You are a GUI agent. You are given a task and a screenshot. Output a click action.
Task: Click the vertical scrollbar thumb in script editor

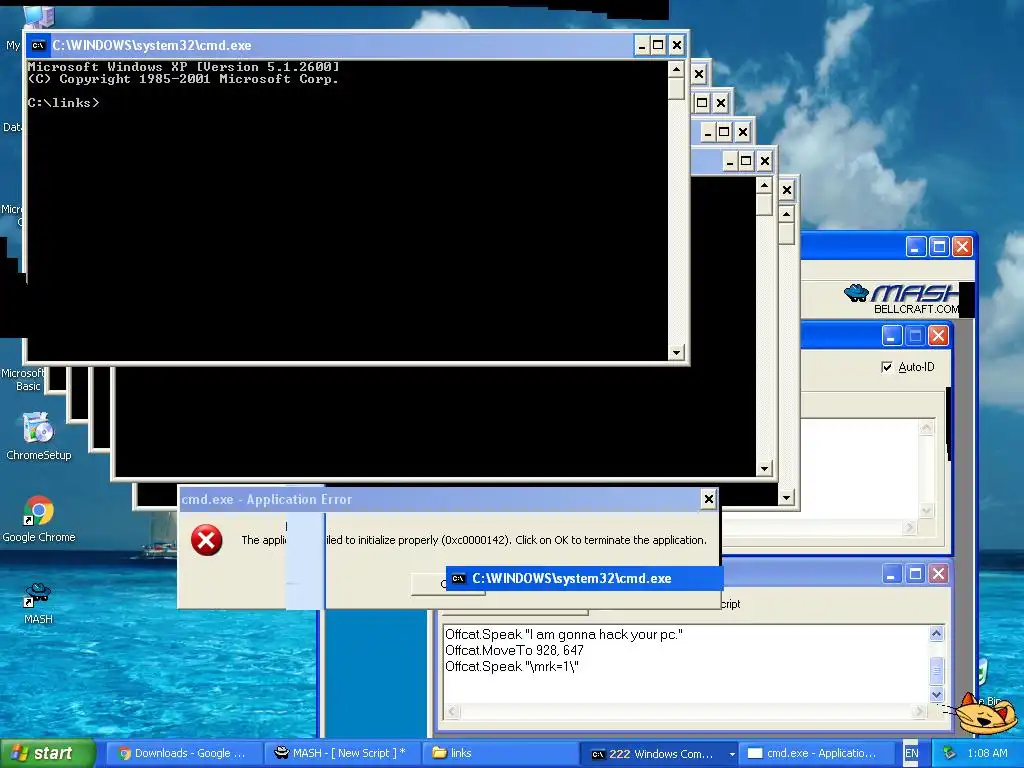[x=936, y=671]
